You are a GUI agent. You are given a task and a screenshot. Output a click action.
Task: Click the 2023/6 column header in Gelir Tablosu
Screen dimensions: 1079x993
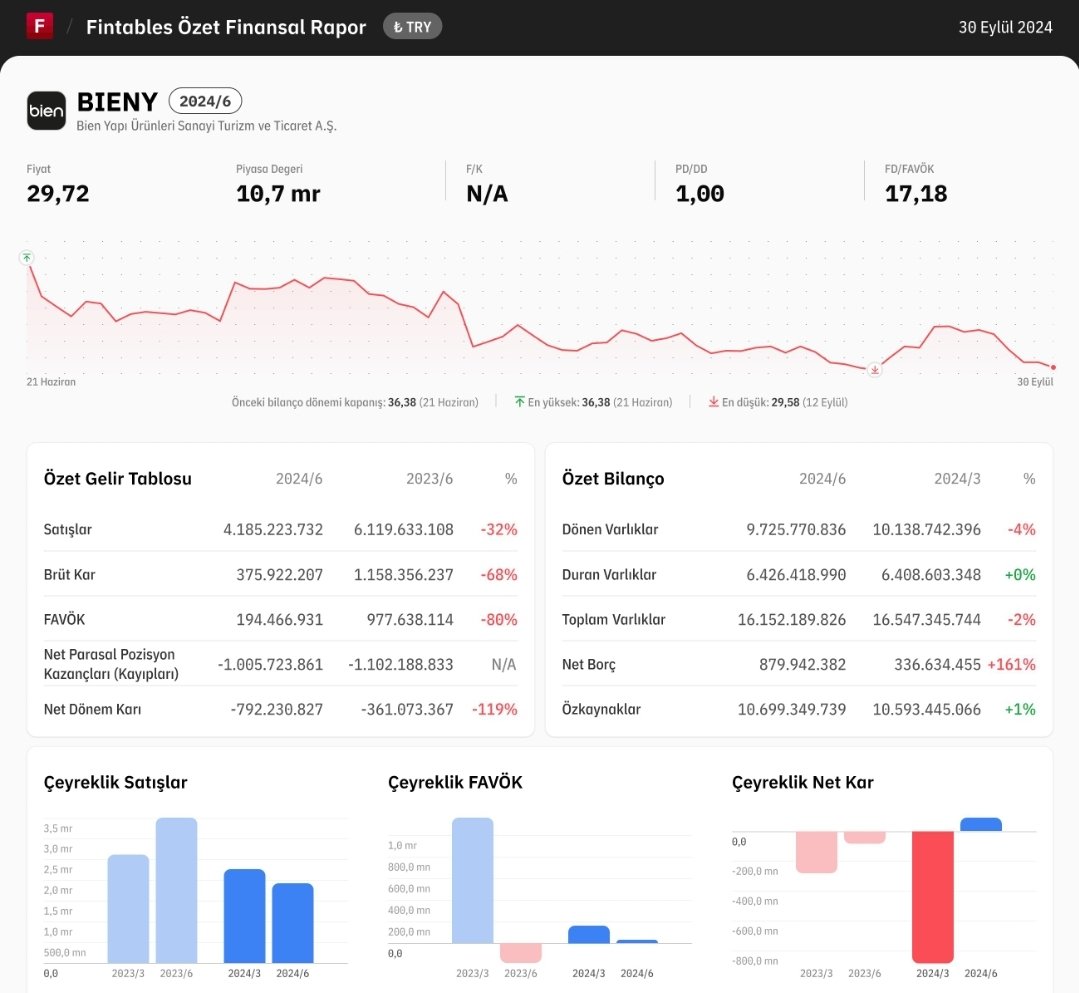tap(429, 479)
